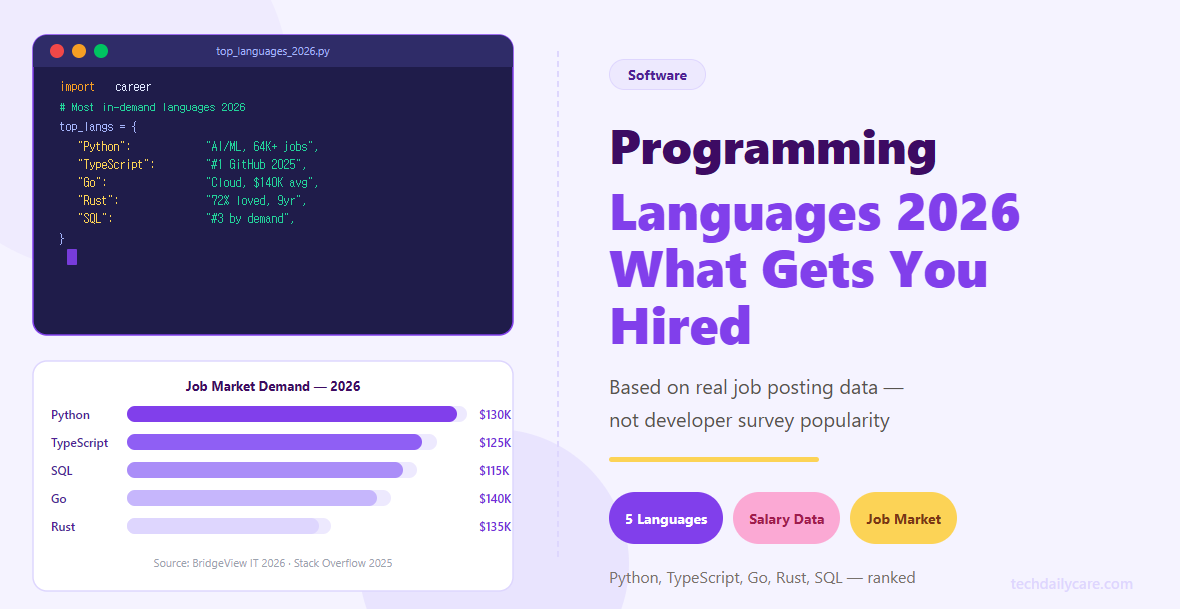The width and height of the screenshot is (1180, 609).
Task: Click the "Cloud, $140K avg" string
Action: click(x=263, y=182)
